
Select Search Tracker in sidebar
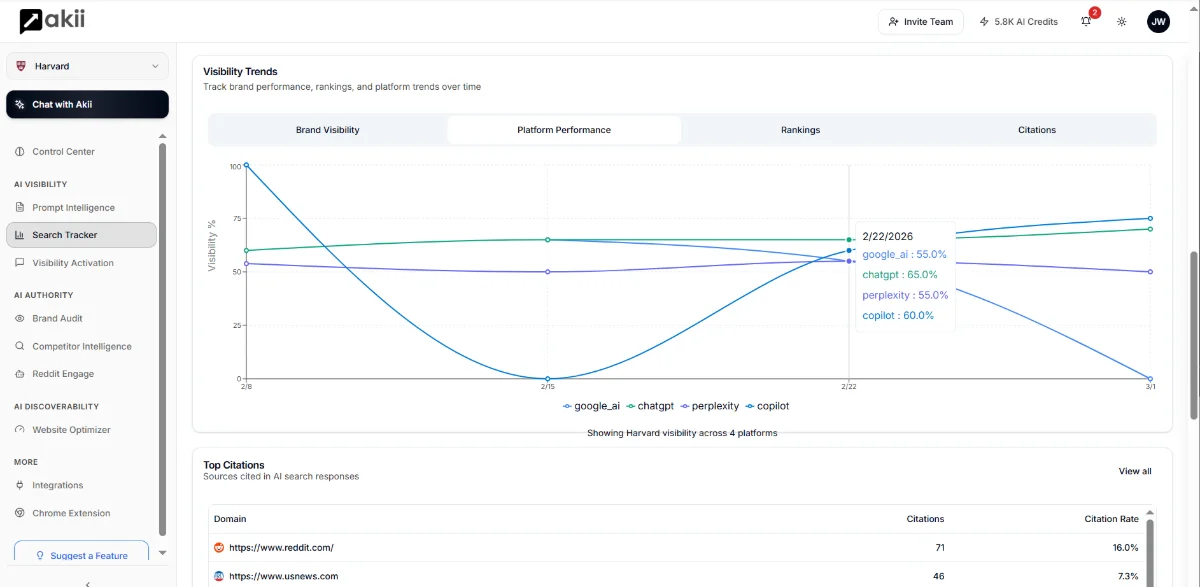click(x=81, y=235)
